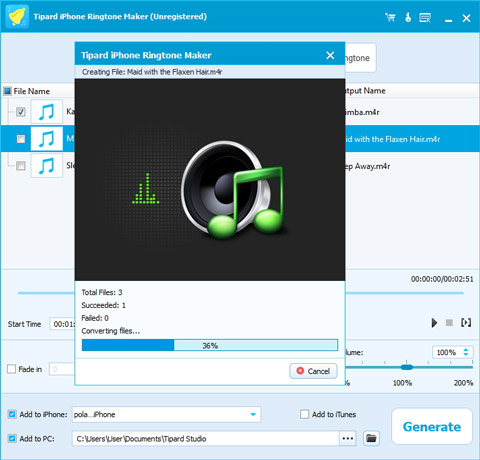
Task: Enable the Fade in checkbox
Action: tap(11, 369)
